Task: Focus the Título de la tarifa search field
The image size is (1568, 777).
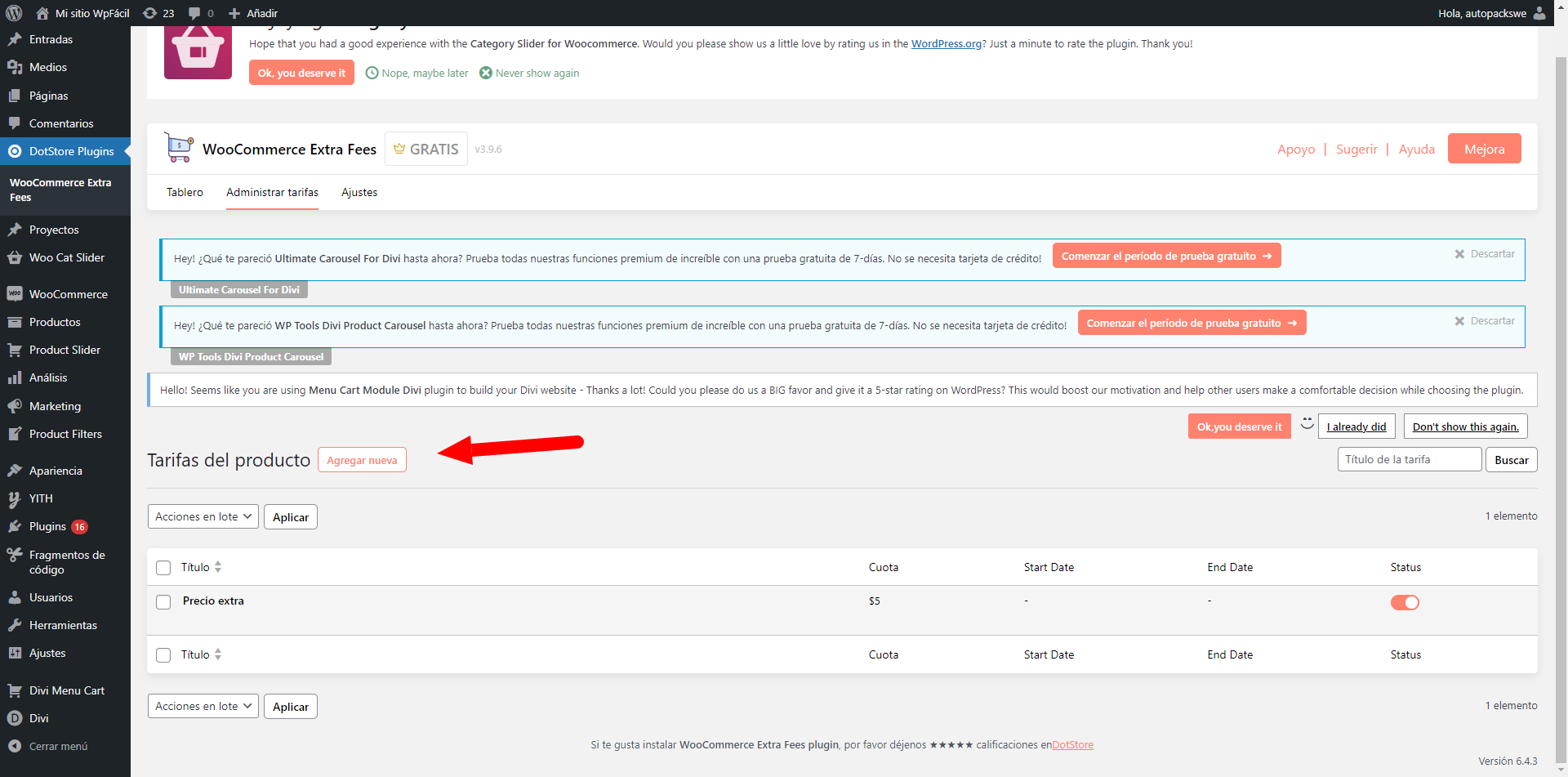Action: [x=1410, y=459]
